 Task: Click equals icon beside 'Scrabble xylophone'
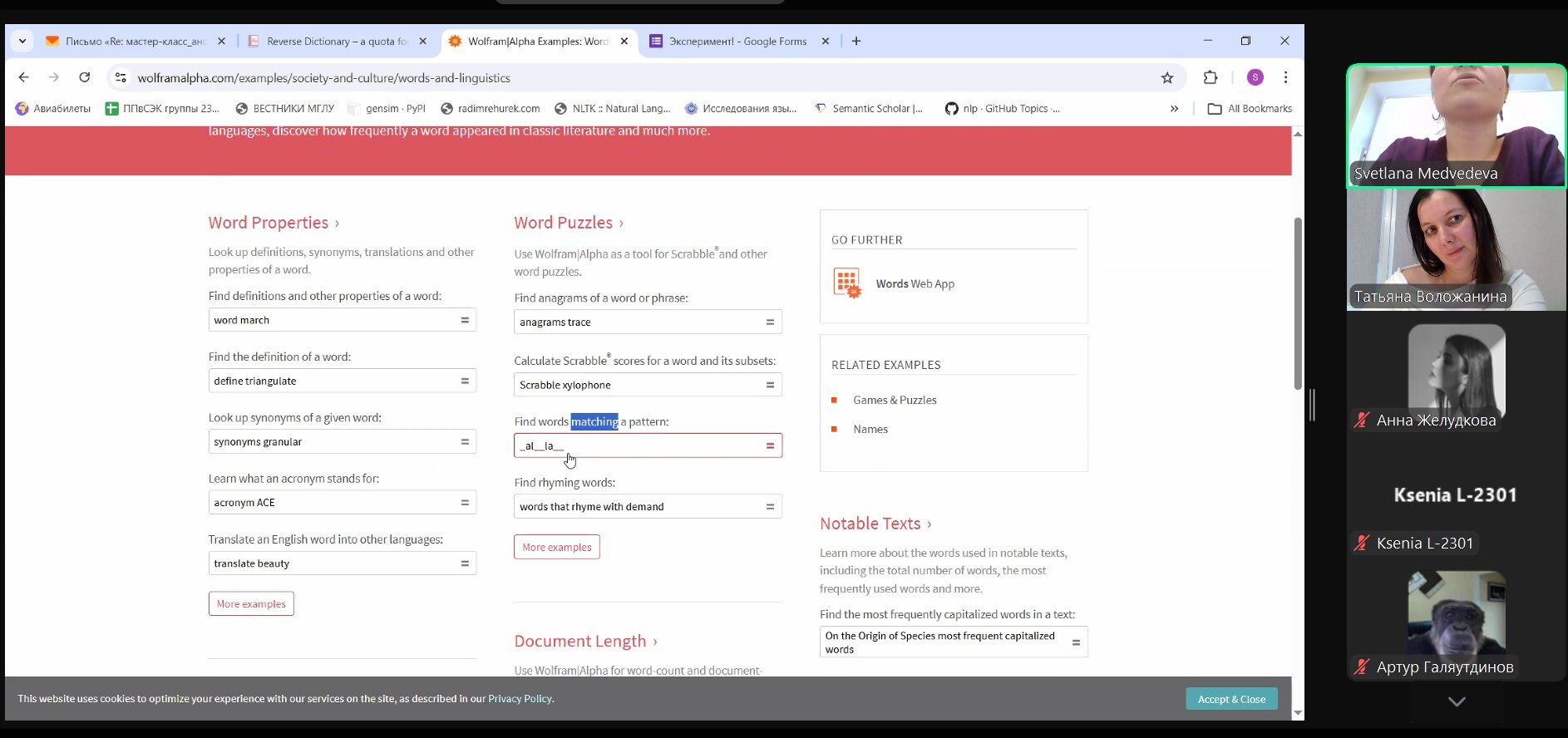point(770,385)
